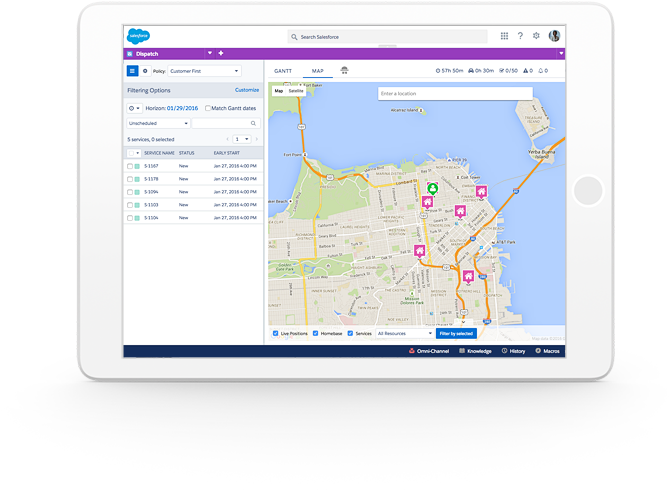Viewport: 669px width, 490px height.
Task: Check the box for service S-1104
Action: point(130,218)
